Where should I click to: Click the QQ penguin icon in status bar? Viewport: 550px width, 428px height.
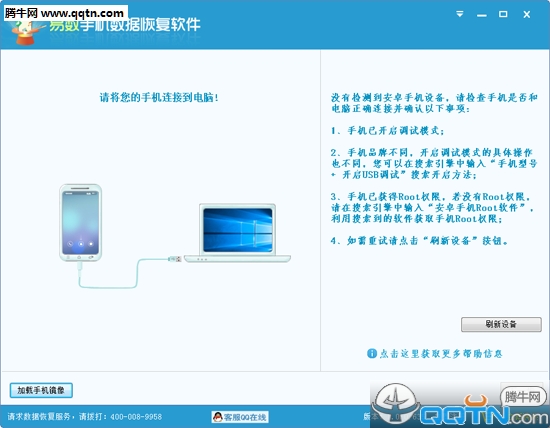click(218, 417)
